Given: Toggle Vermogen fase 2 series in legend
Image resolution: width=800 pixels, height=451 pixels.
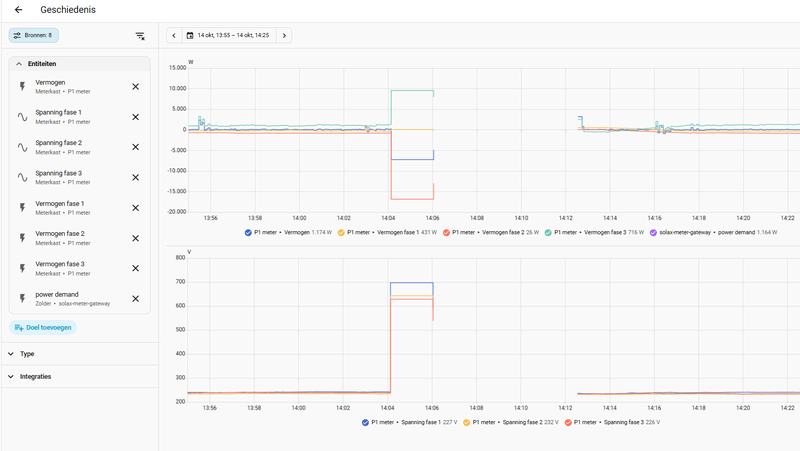Looking at the screenshot, I should [x=492, y=233].
